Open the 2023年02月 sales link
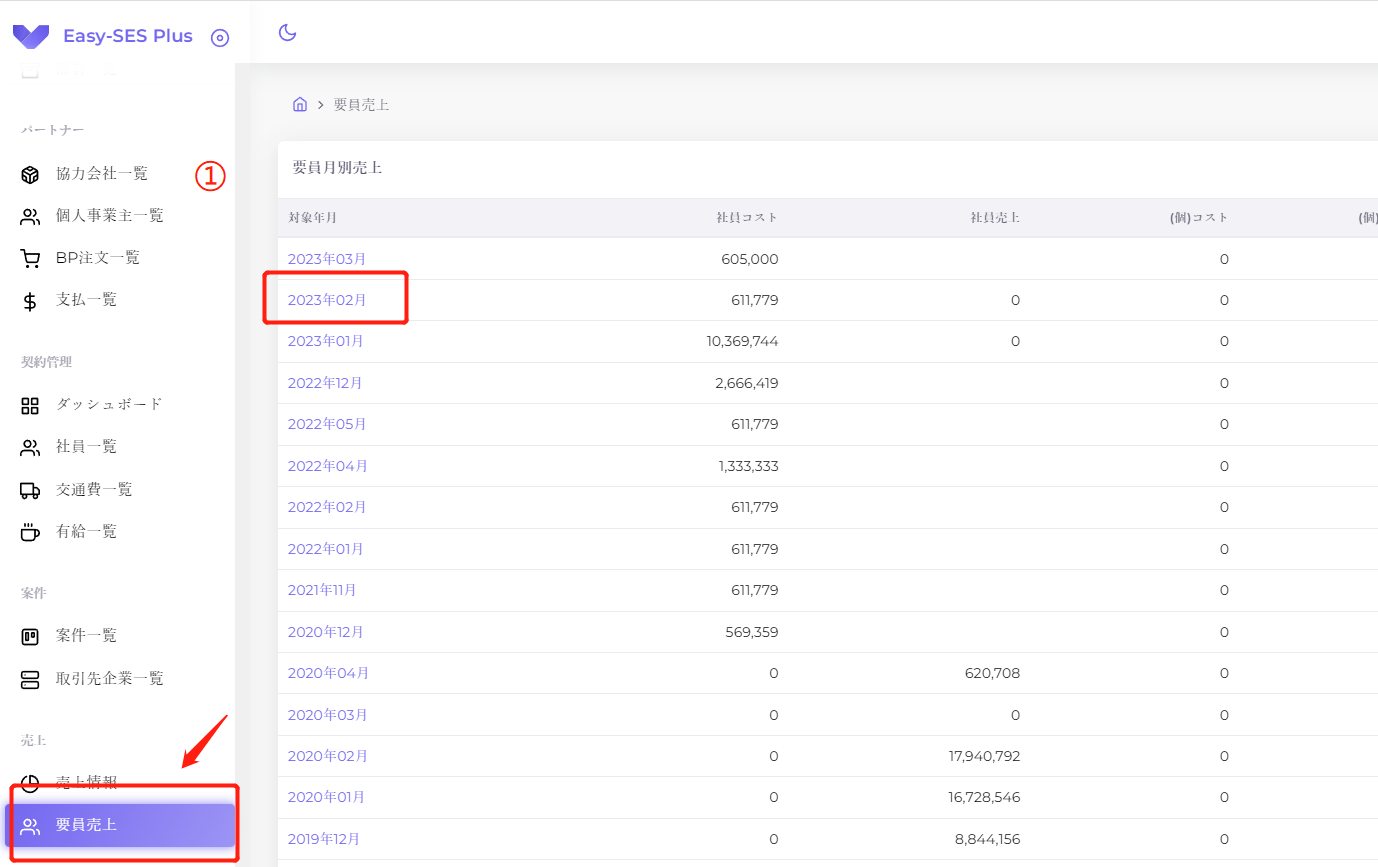This screenshot has width=1378, height=867. click(x=327, y=300)
